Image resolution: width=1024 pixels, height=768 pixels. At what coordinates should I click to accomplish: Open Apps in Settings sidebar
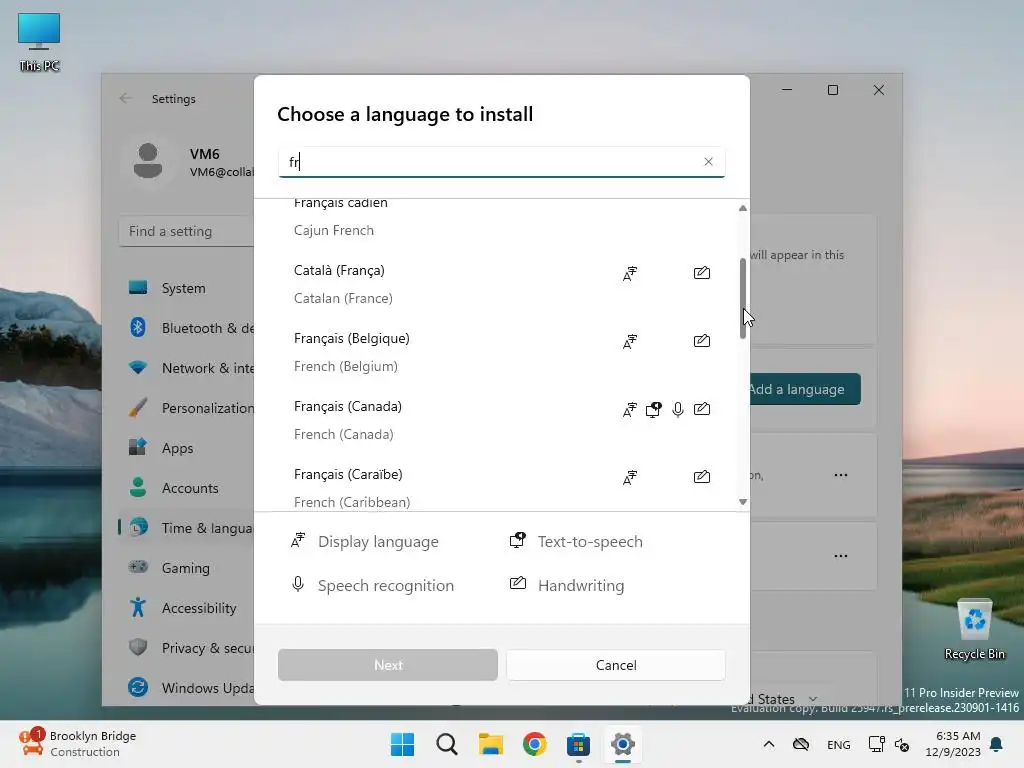tap(187, 448)
